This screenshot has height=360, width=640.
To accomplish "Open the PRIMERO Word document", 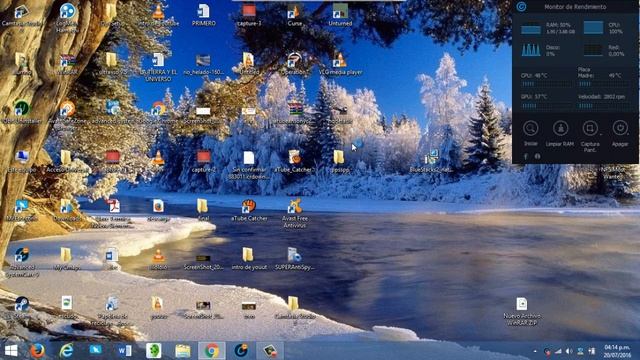I will point(203,15).
